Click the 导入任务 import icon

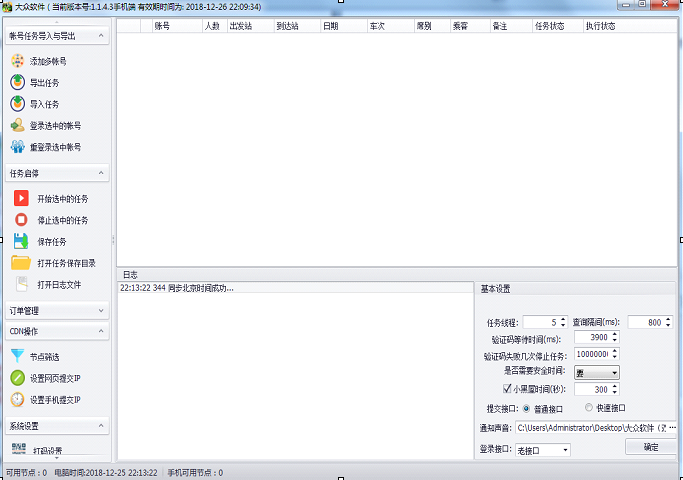click(17, 104)
